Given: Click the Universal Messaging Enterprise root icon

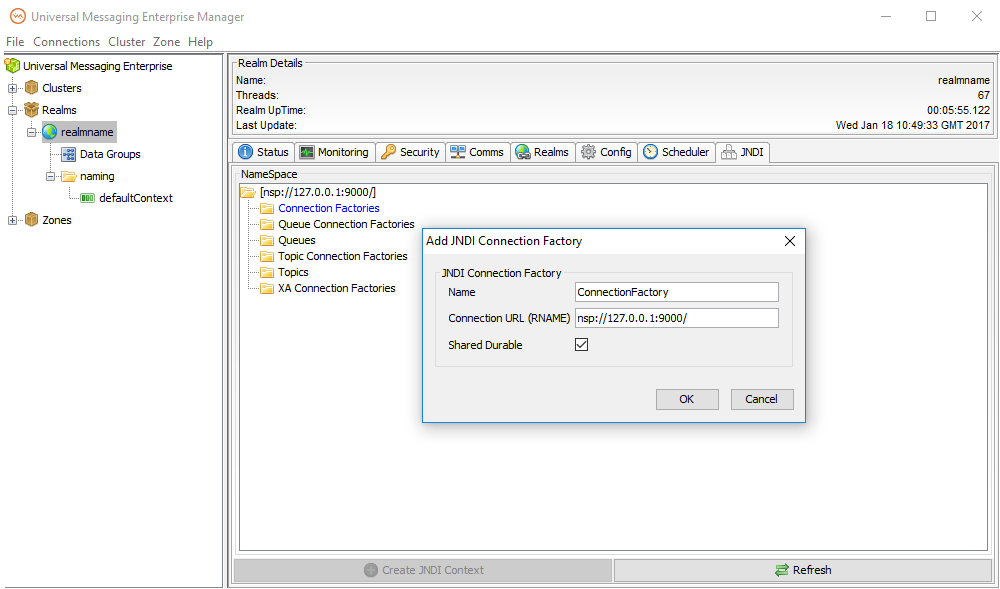Looking at the screenshot, I should (x=12, y=66).
